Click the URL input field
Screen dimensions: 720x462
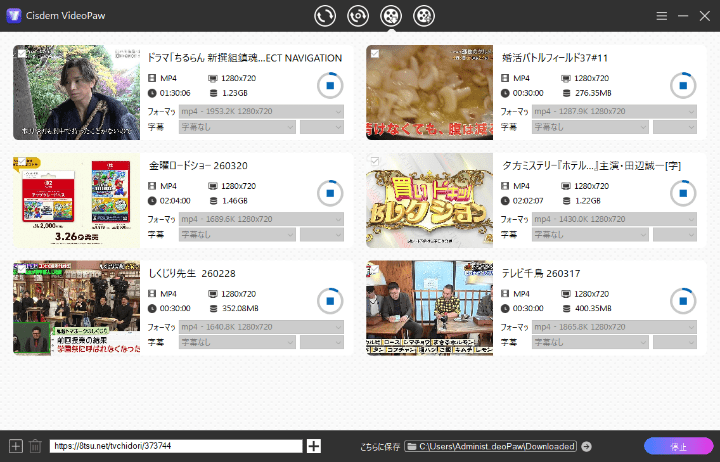[176, 446]
